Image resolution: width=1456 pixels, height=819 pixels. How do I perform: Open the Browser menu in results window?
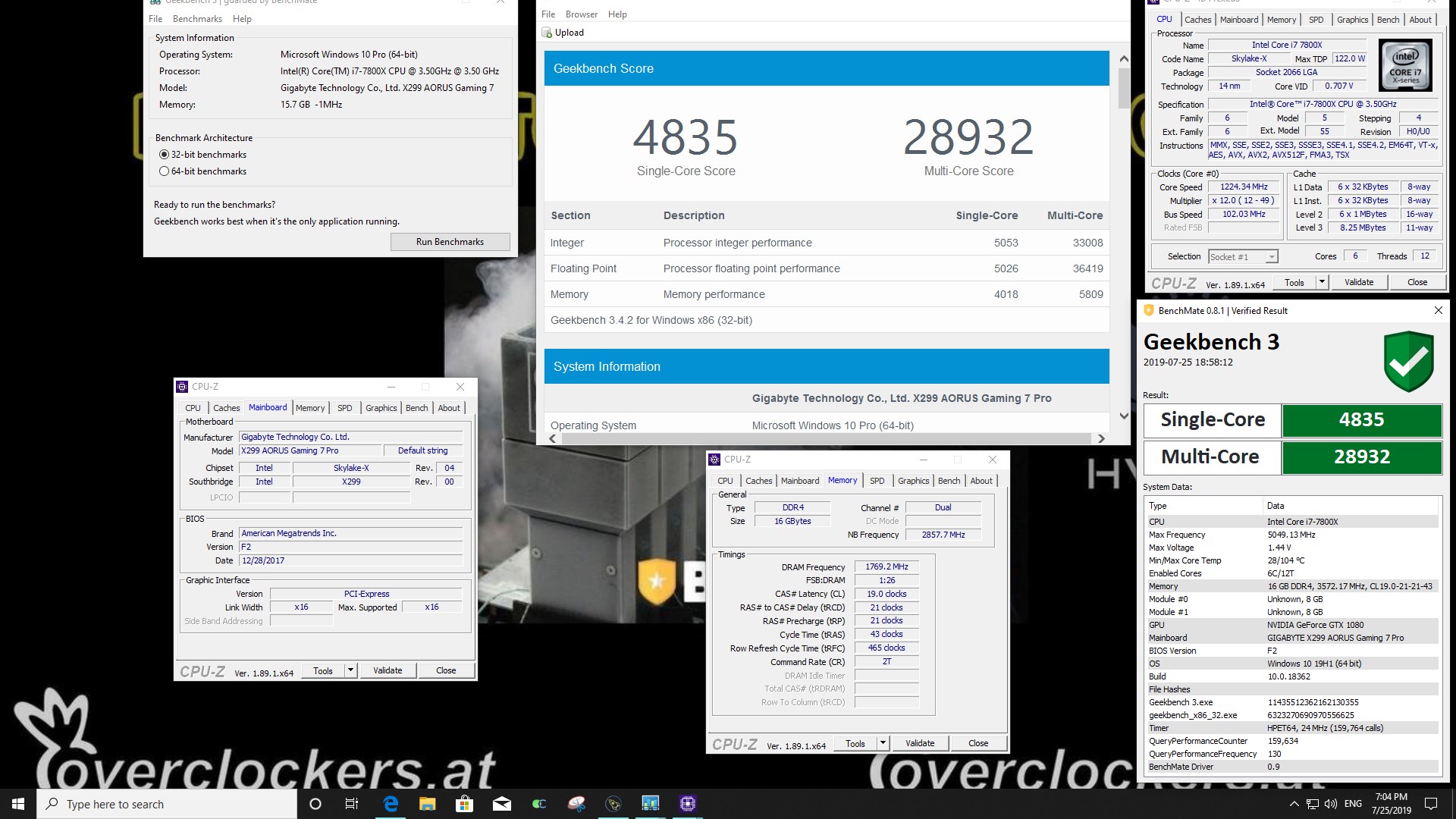pos(582,14)
